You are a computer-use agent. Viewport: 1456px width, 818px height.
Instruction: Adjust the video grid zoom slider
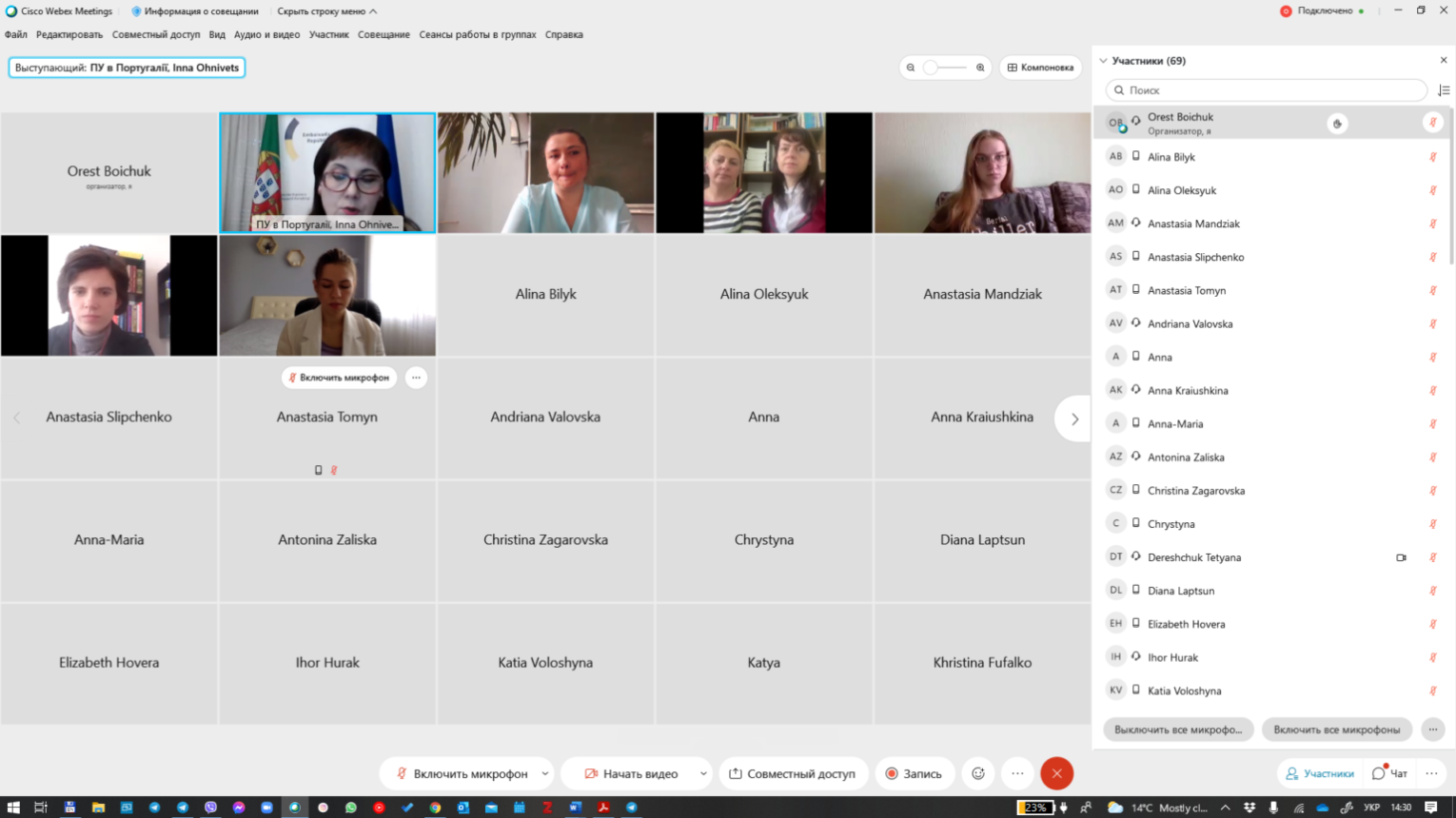click(945, 68)
